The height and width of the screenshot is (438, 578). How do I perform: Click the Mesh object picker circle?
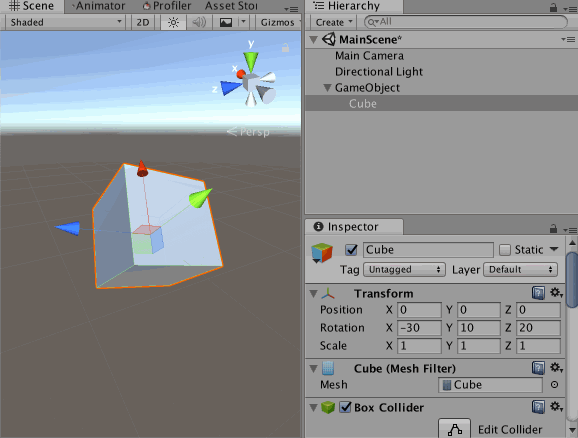pos(554,385)
